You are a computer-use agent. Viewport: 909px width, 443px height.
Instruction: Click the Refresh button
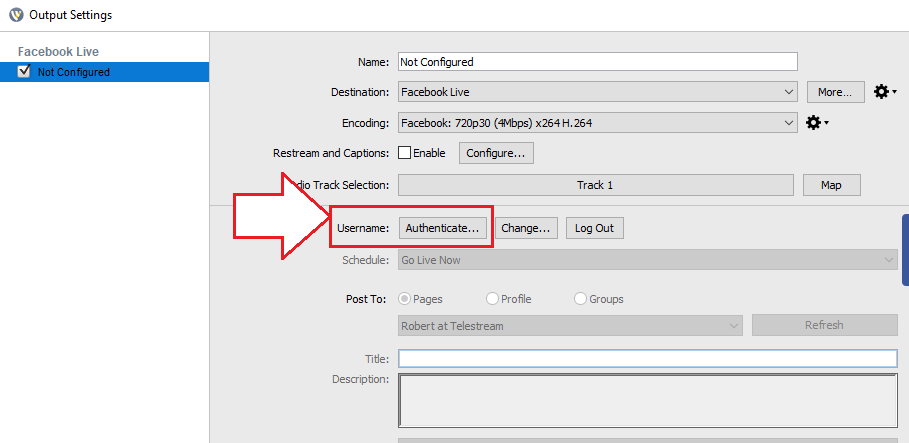tap(824, 325)
